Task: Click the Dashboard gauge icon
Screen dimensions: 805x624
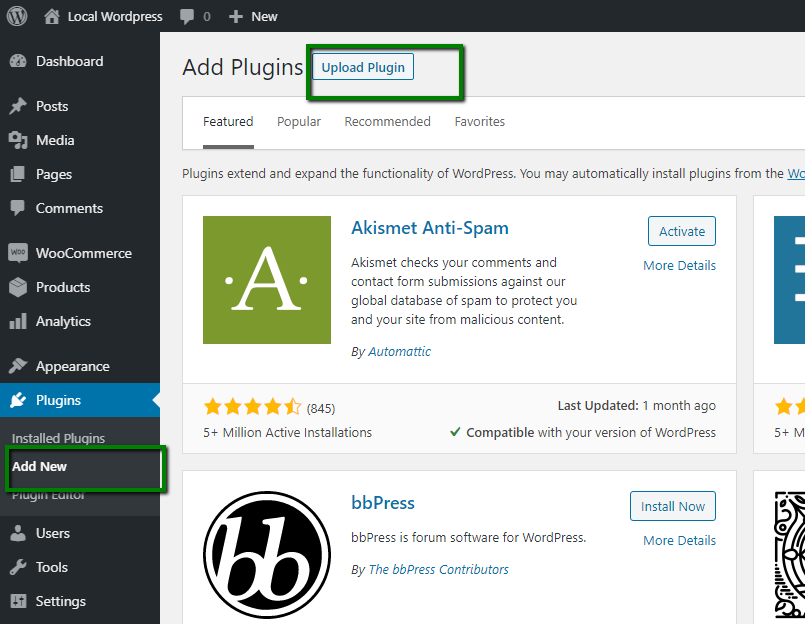Action: tap(17, 61)
